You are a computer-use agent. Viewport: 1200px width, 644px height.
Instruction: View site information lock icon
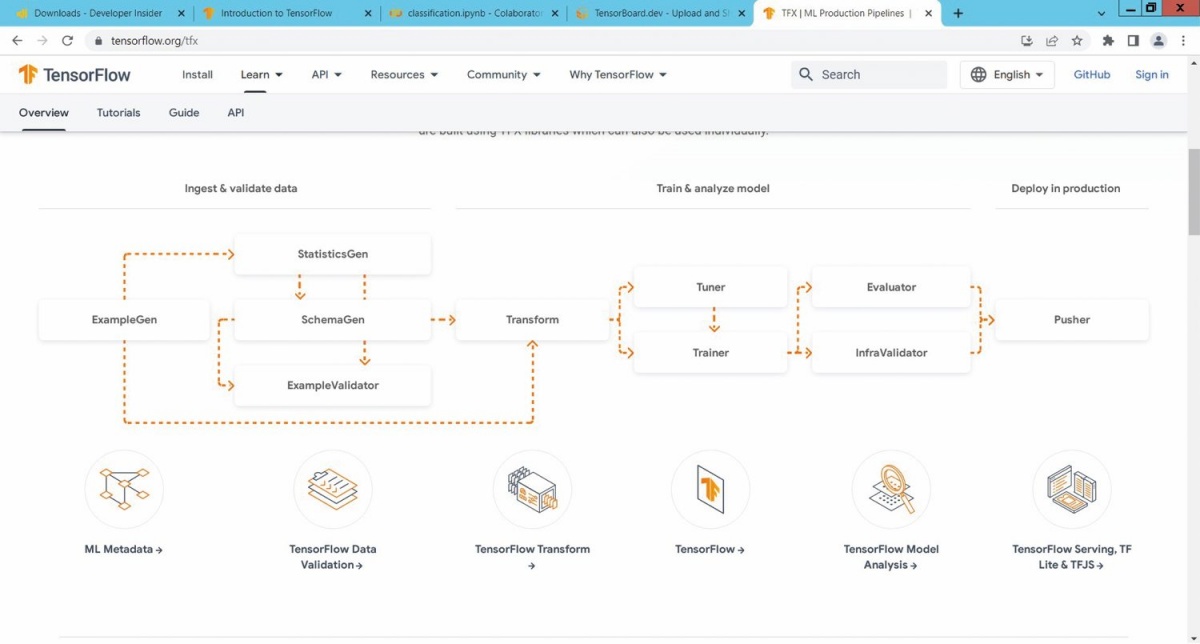[98, 41]
